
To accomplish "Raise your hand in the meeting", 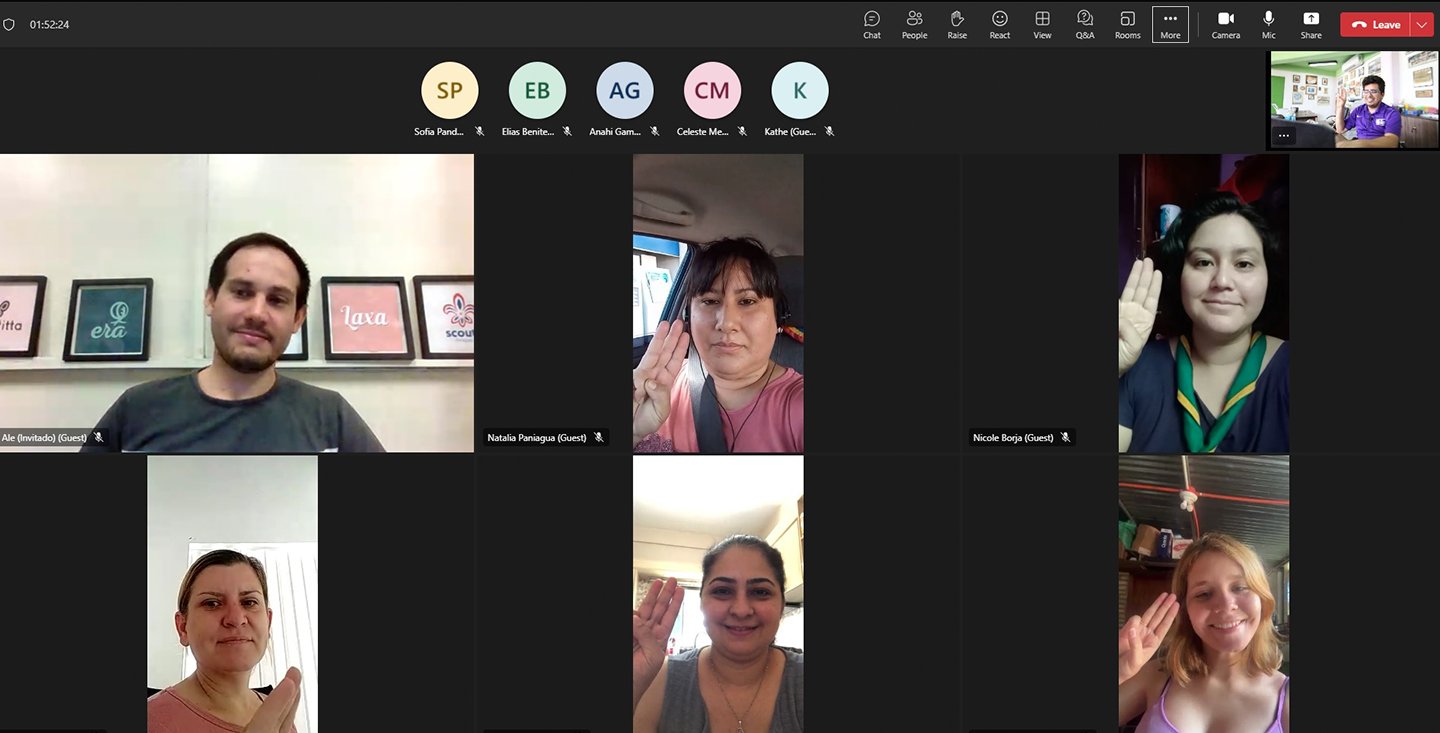I will (957, 24).
